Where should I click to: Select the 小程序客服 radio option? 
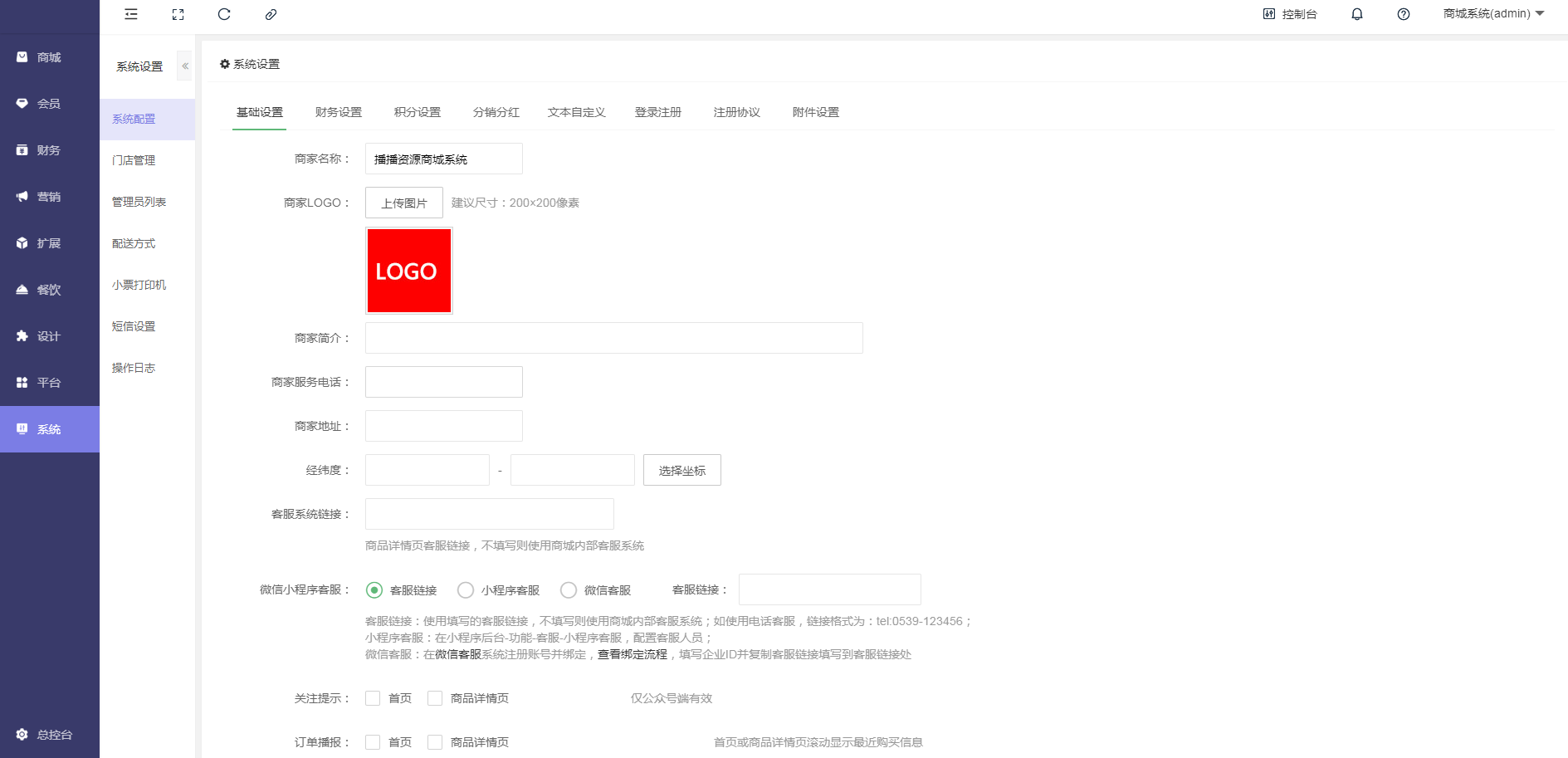point(466,589)
